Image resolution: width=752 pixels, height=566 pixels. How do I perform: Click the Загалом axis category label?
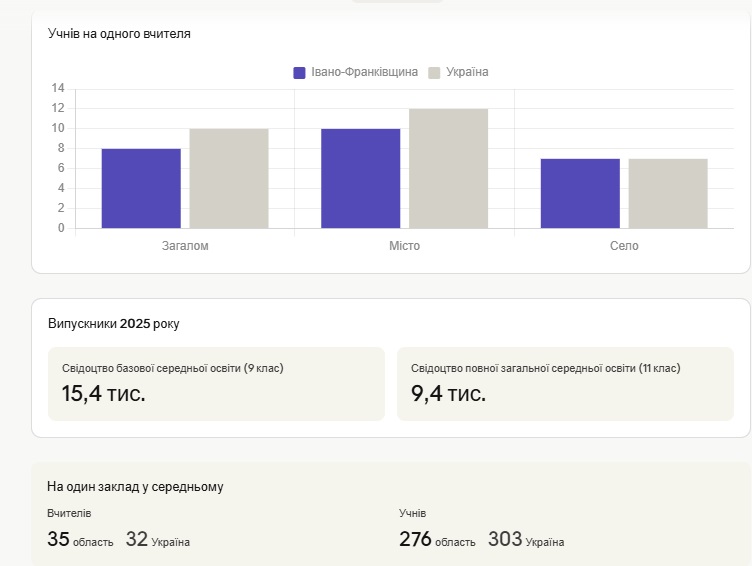point(185,246)
